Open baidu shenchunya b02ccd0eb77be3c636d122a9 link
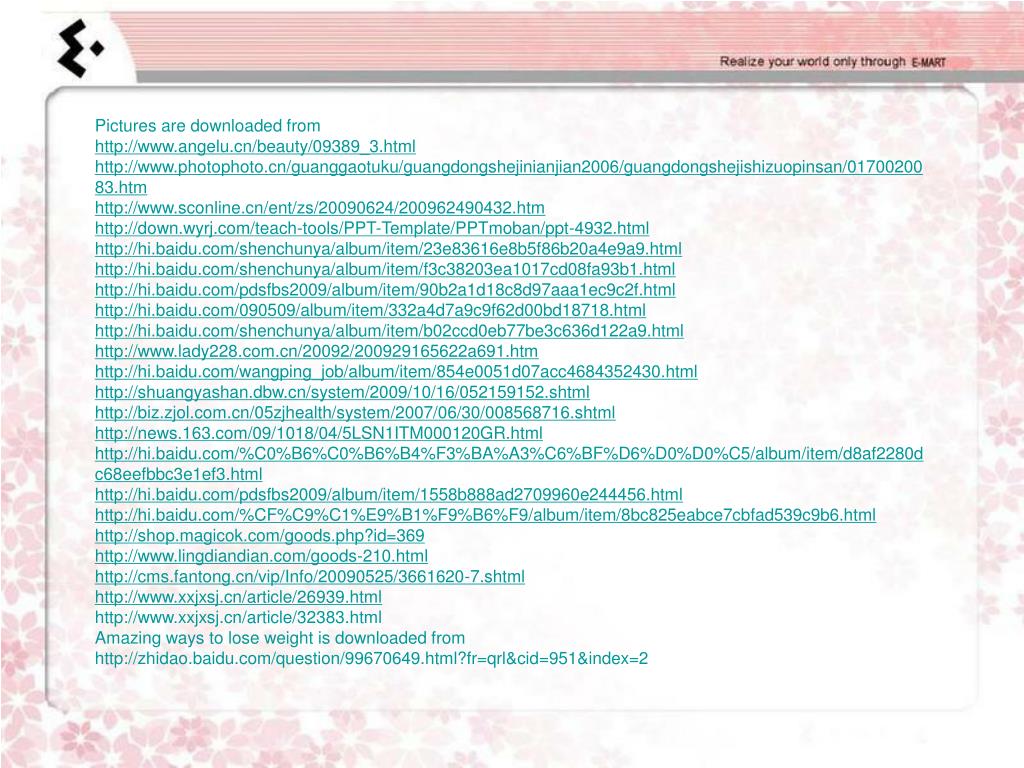The height and width of the screenshot is (768, 1024). pos(389,330)
